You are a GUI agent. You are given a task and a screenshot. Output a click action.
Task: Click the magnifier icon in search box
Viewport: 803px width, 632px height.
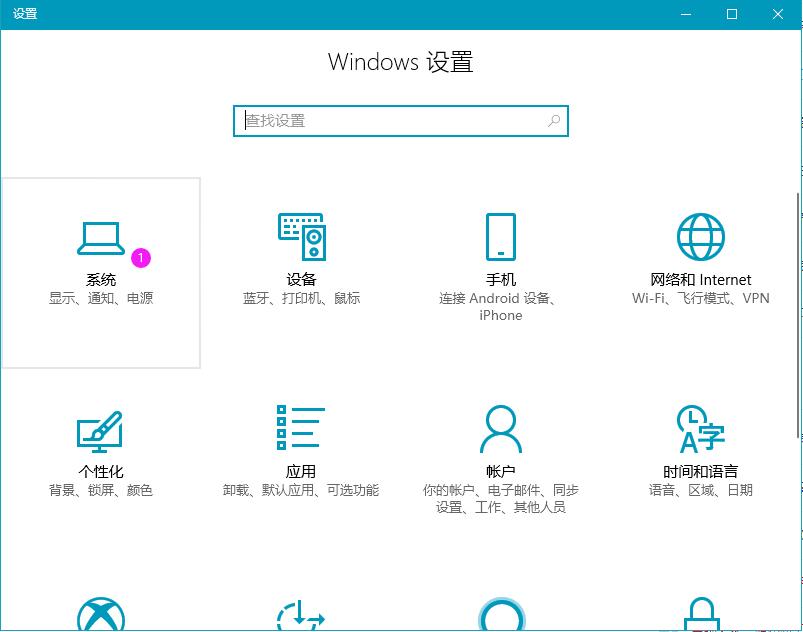tap(554, 121)
